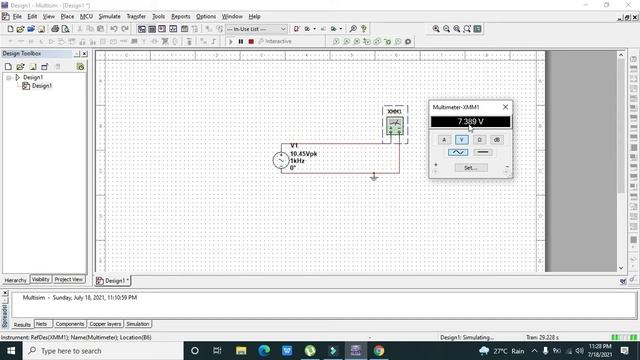Open the In-Use List dropdown
The height and width of the screenshot is (360, 640).
click(x=283, y=29)
